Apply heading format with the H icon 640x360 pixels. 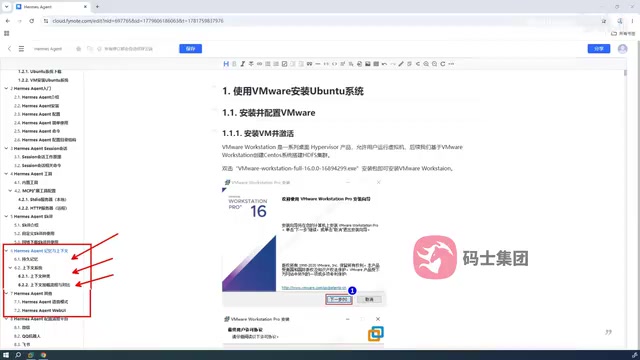point(226,64)
